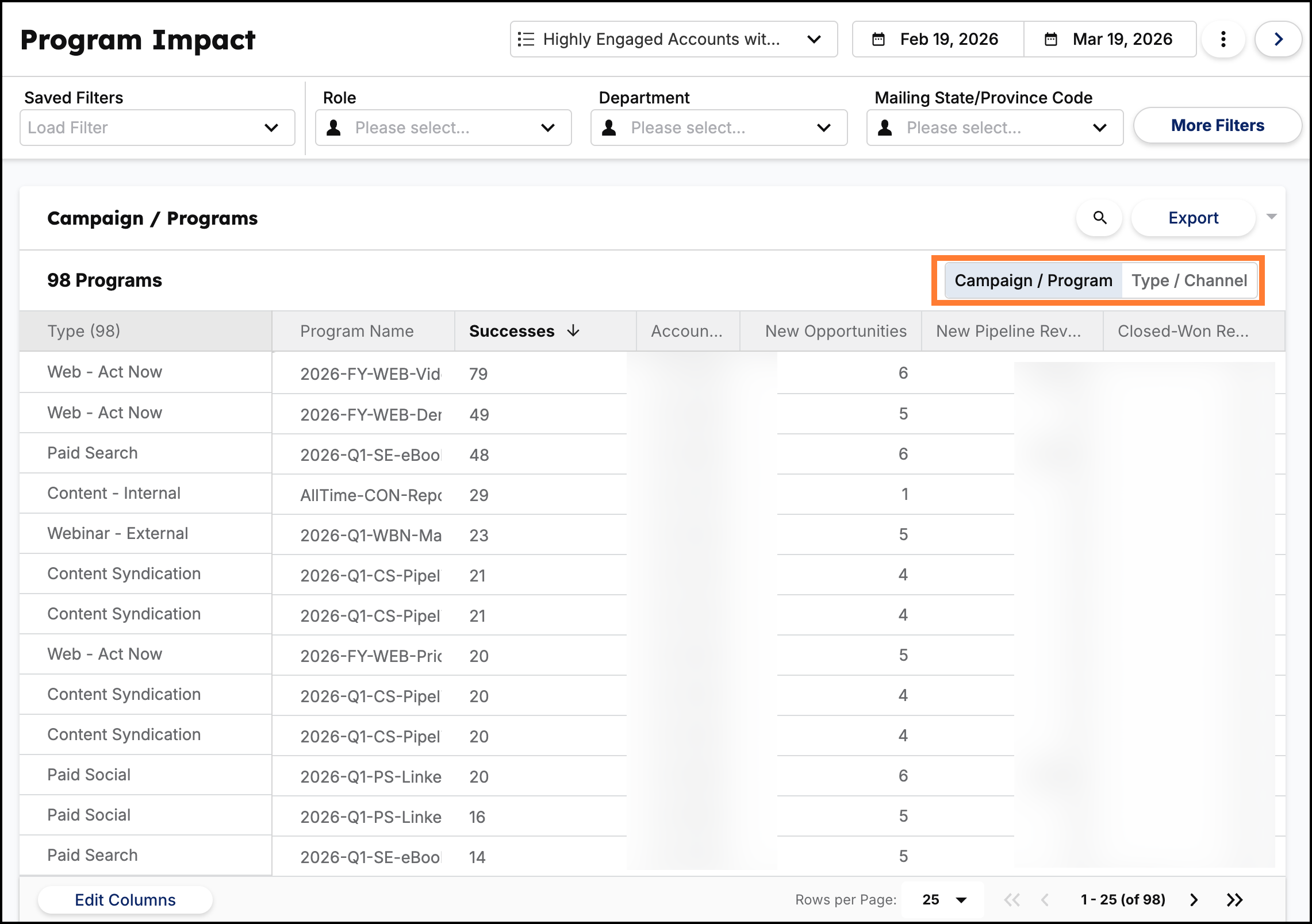
Task: Select the AllTime-CON-Repo program name cell
Action: [x=363, y=495]
